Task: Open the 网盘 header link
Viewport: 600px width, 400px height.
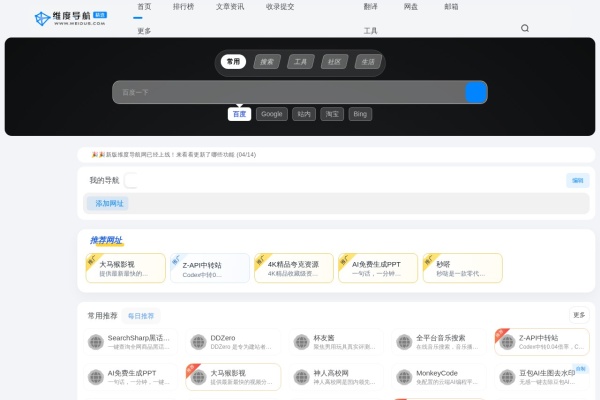Action: pos(411,7)
